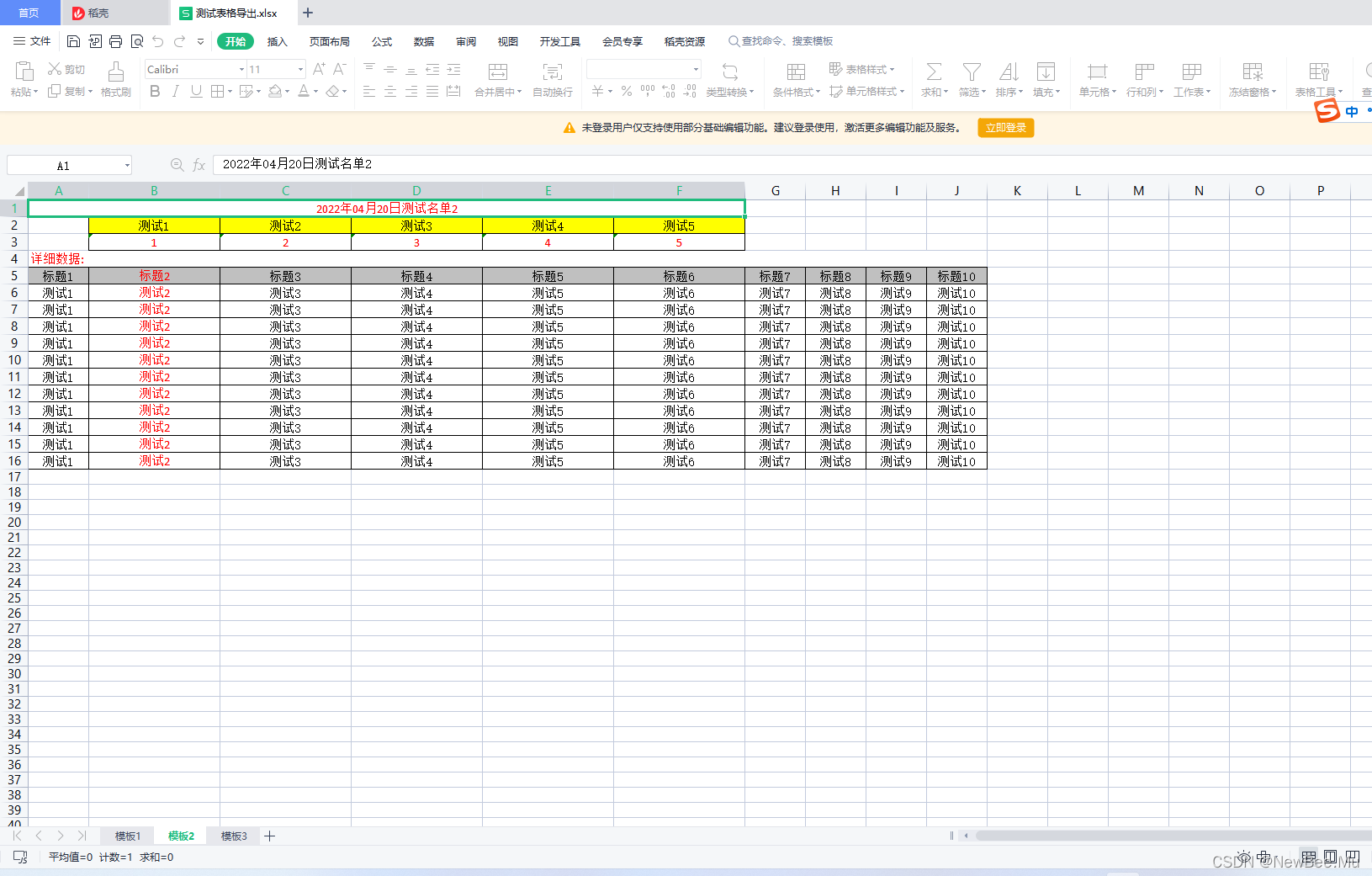Viewport: 1372px width, 876px height.
Task: Open the font name Calibri dropdown
Action: click(241, 69)
